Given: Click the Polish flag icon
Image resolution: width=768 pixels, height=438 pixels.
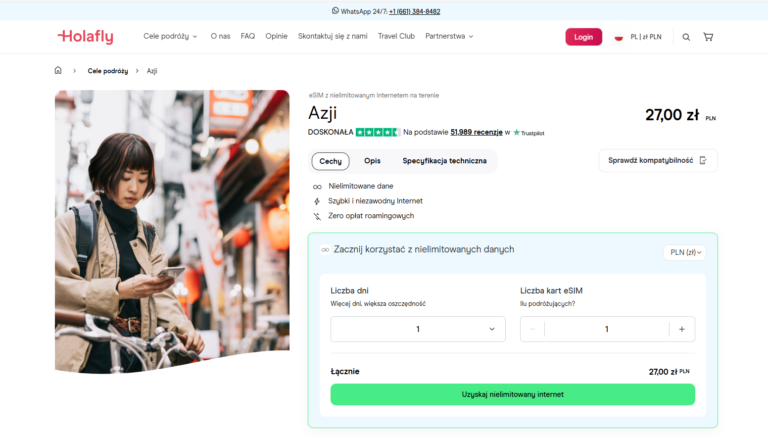Looking at the screenshot, I should pos(619,37).
